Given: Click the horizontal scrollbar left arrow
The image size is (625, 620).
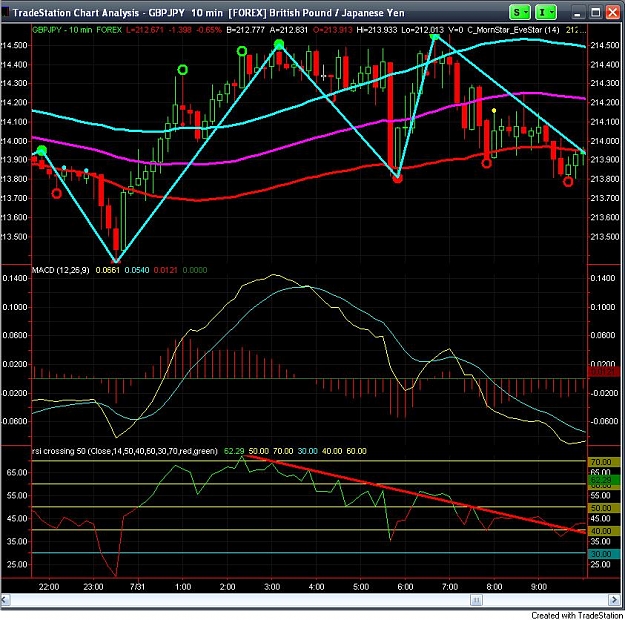Looking at the screenshot, I should coord(5,599).
